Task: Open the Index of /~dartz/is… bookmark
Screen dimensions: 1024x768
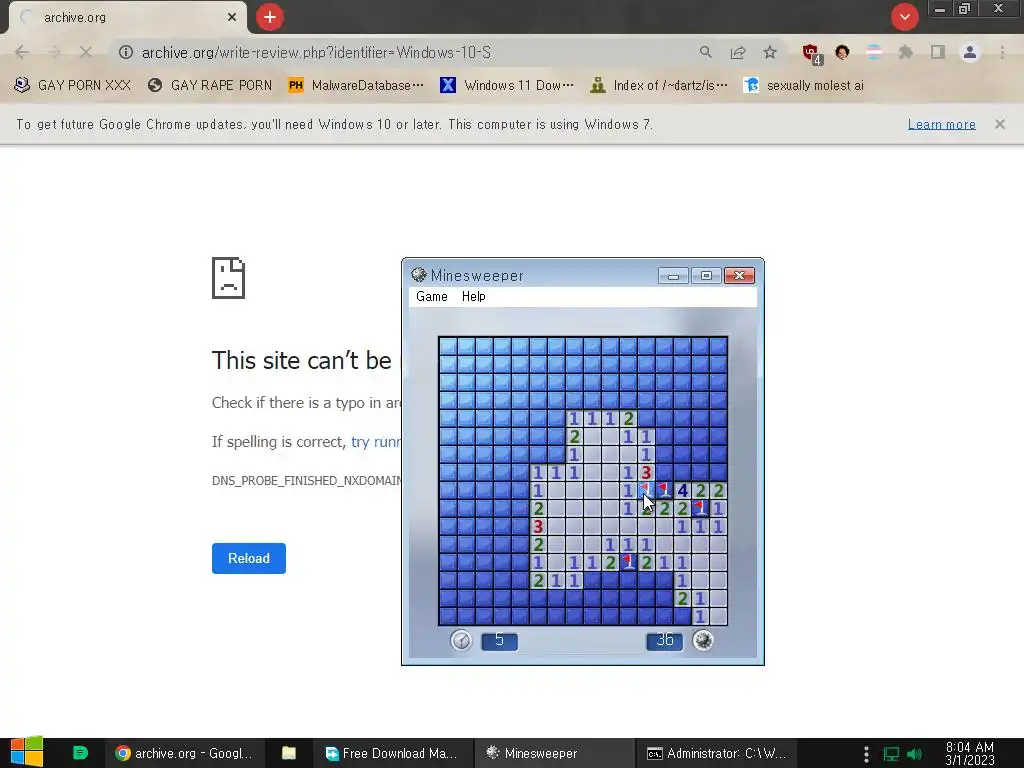Action: [x=658, y=85]
